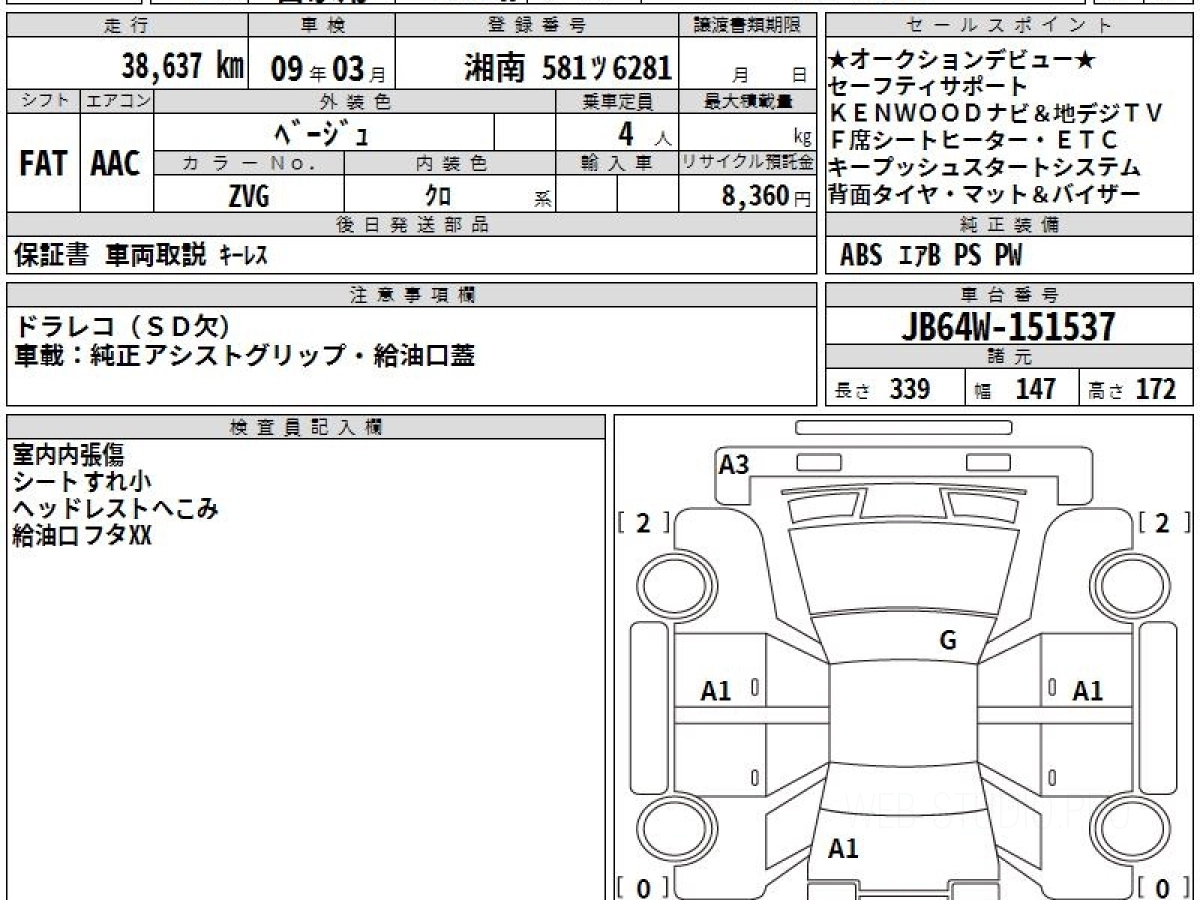The width and height of the screenshot is (1200, 900).
Task: Click the [ 2 ] bracket right of the diagram
Action: [1161, 522]
